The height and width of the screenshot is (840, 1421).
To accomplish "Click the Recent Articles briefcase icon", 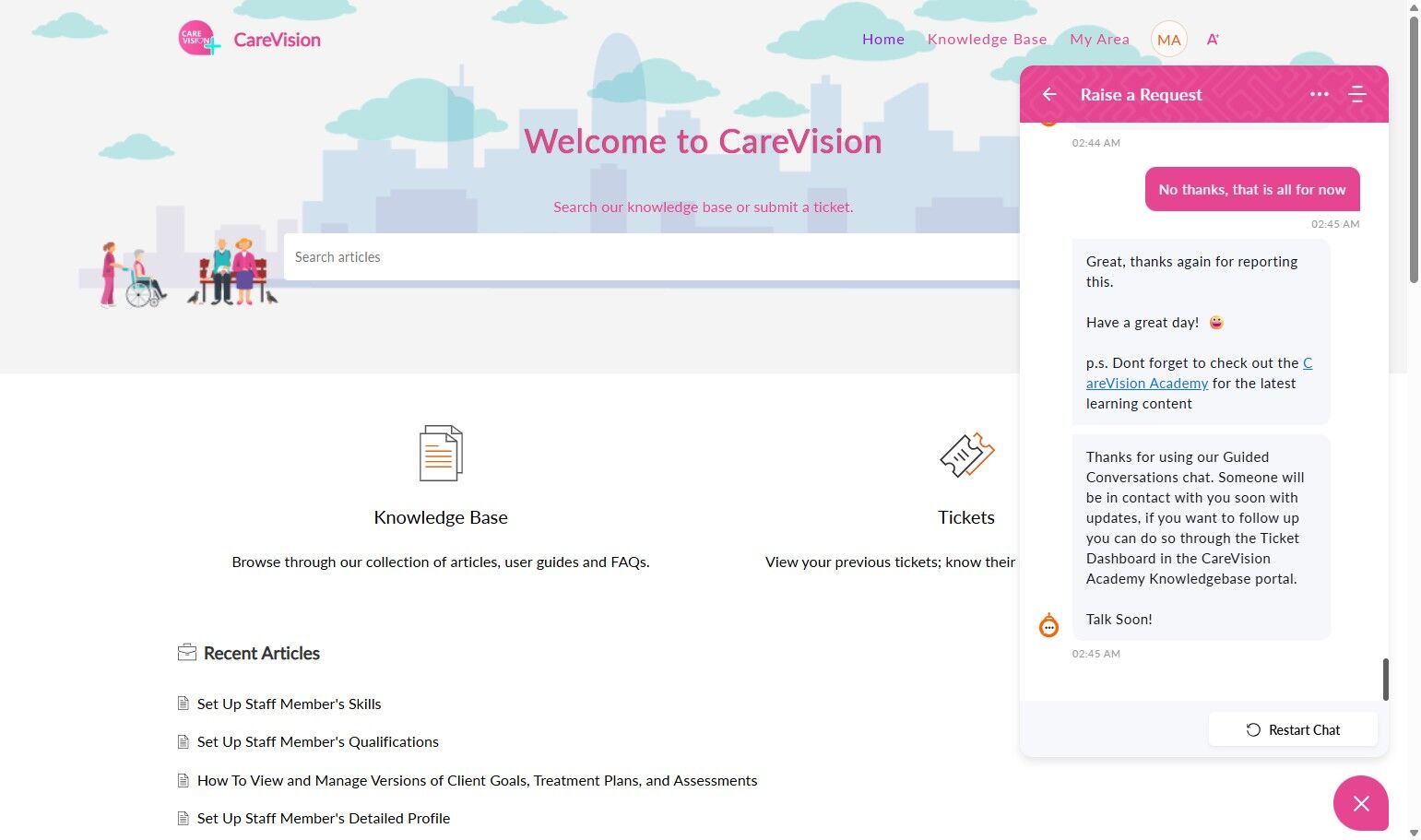I will pyautogui.click(x=187, y=653).
